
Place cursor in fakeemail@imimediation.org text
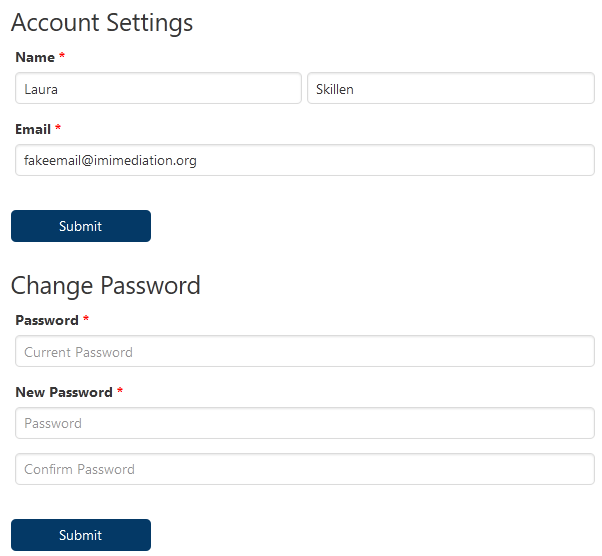click(110, 160)
